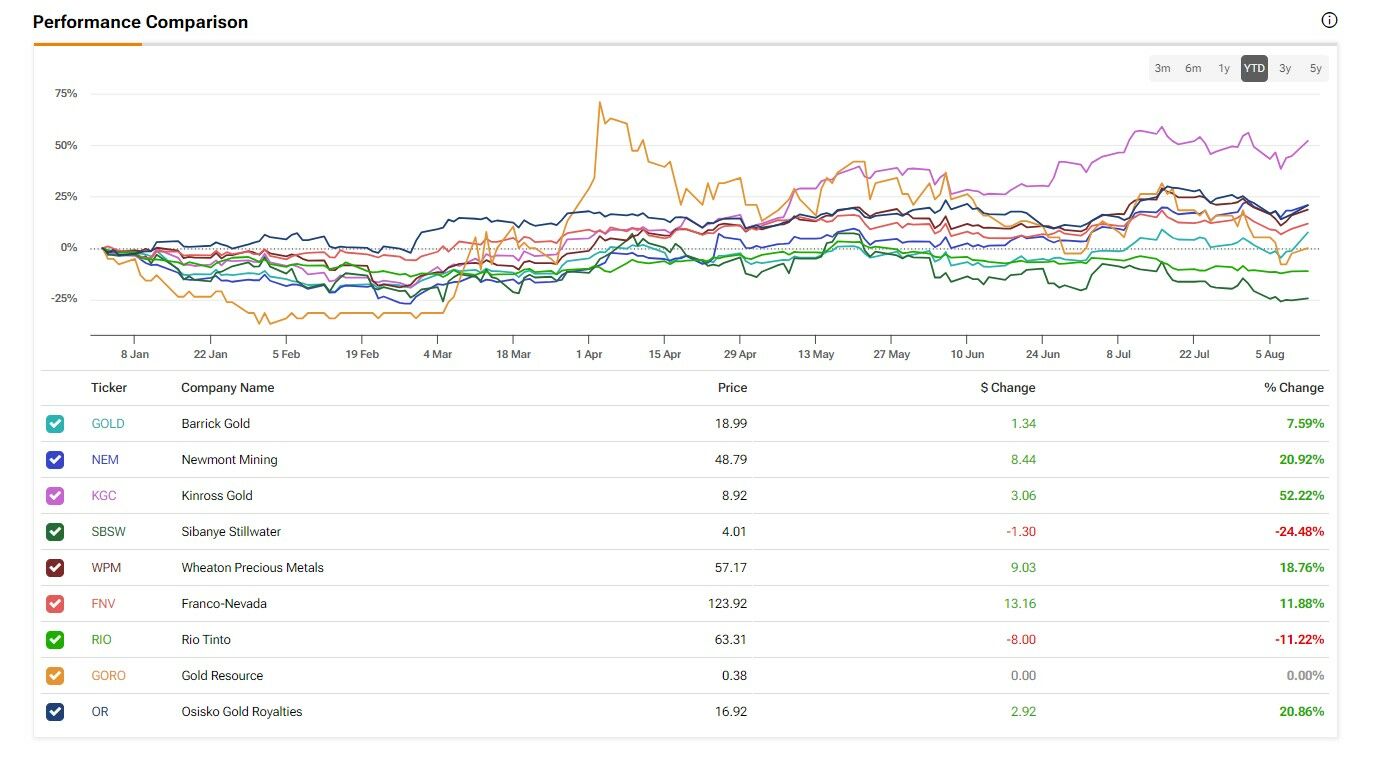The height and width of the screenshot is (772, 1379).
Task: Click the info icon beside Performance Comparison
Action: pyautogui.click(x=1329, y=20)
